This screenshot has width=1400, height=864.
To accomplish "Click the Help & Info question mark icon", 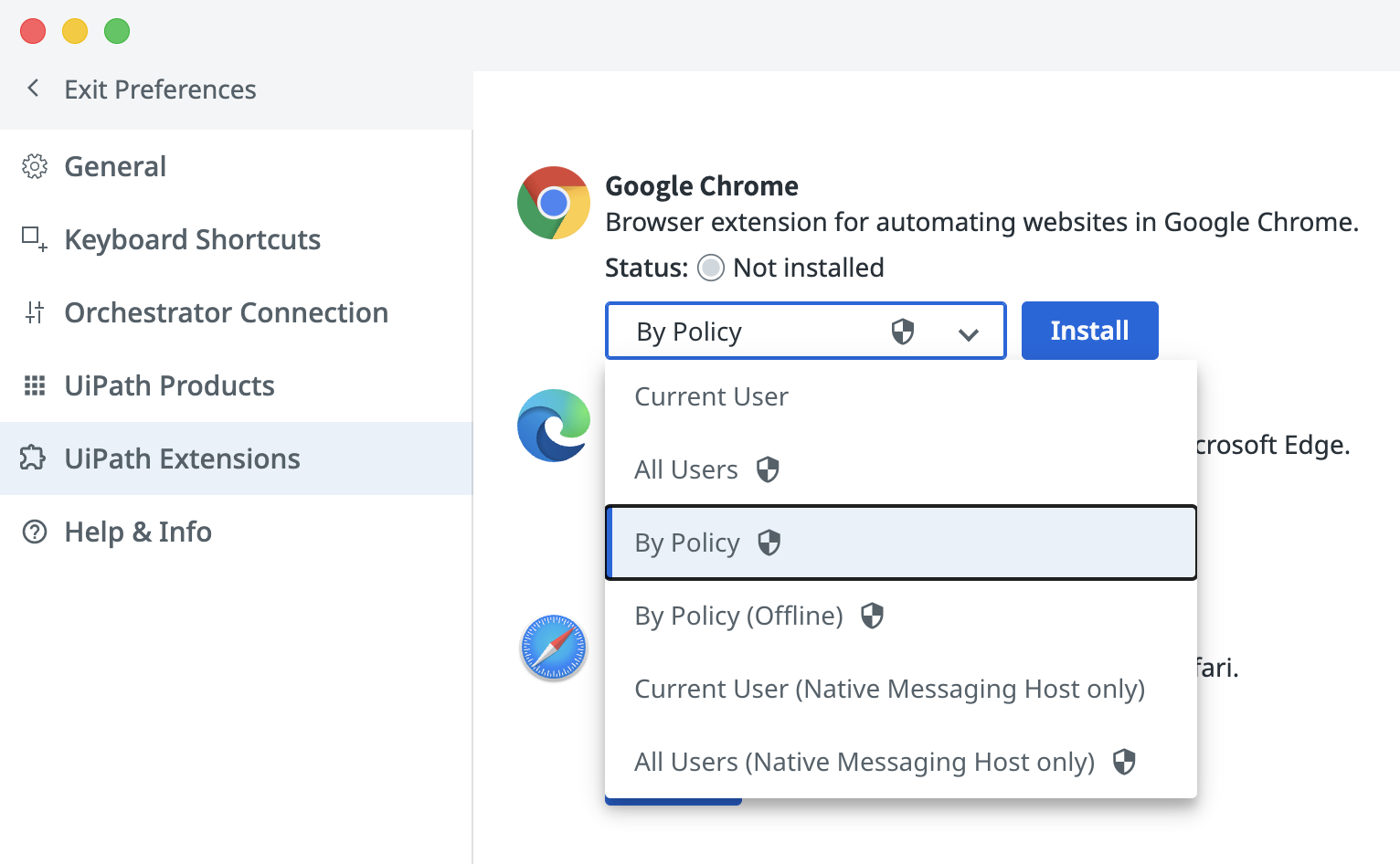I will click(35, 532).
